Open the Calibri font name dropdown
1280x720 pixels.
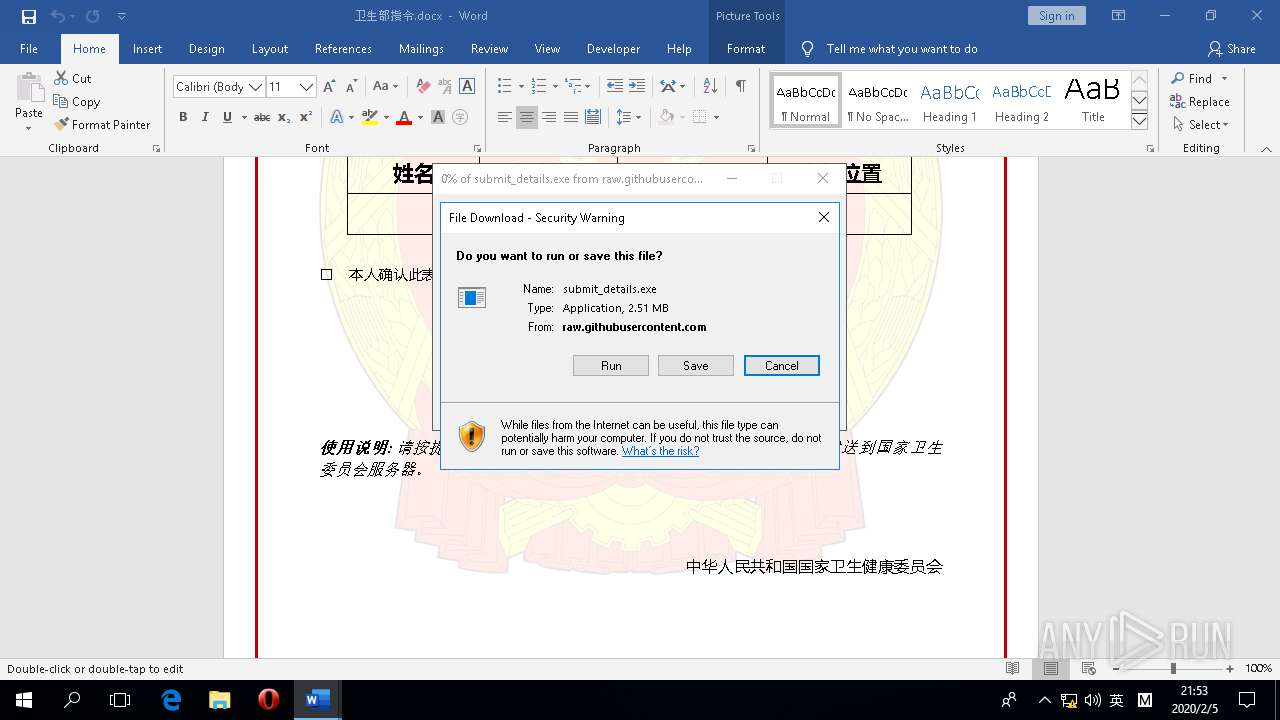click(x=255, y=87)
